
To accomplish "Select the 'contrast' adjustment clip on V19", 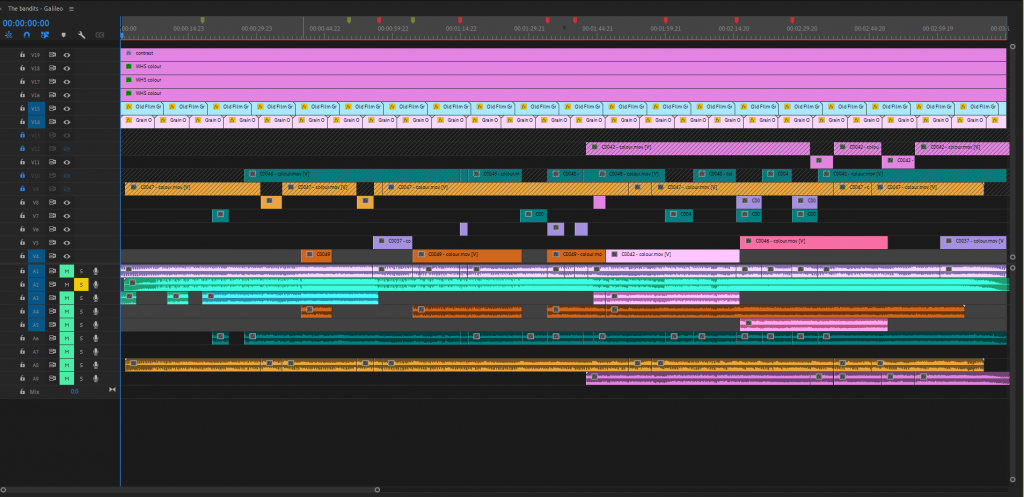I will coord(500,54).
